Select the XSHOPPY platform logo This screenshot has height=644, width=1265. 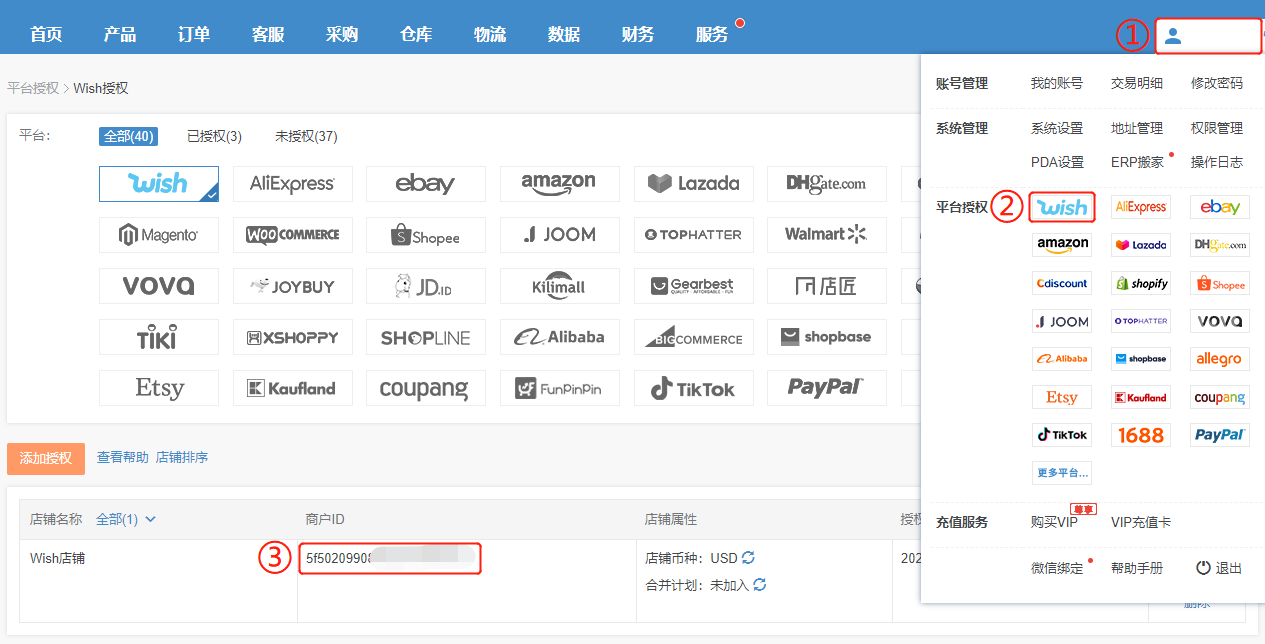[293, 337]
